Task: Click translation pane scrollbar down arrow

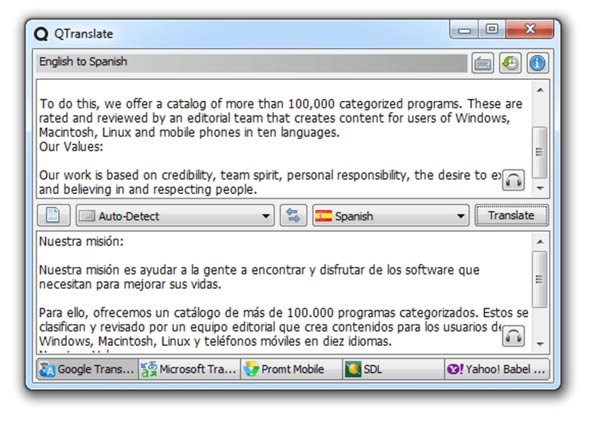Action: pyautogui.click(x=540, y=344)
